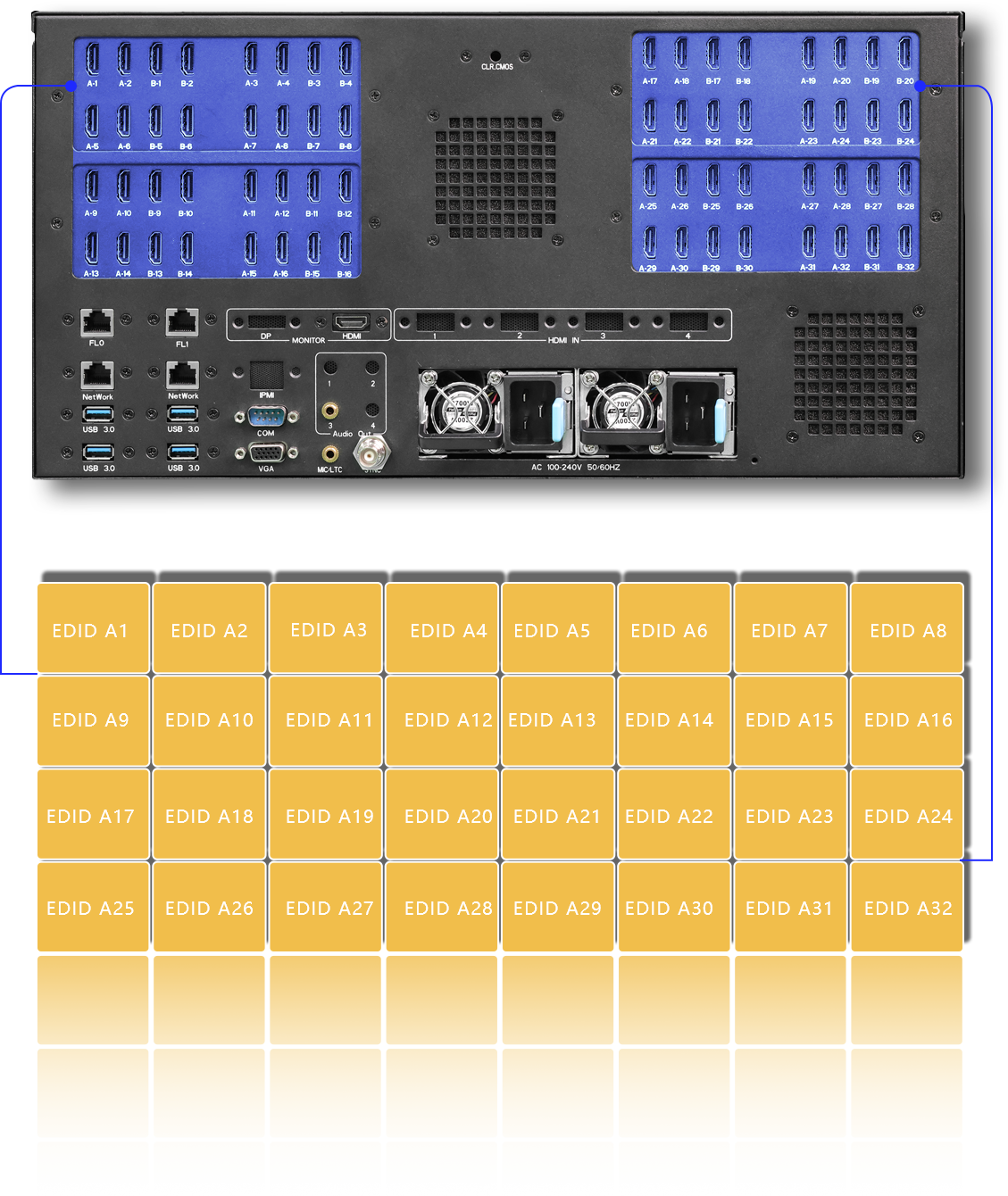Select the EDID A8 tile
This screenshot has width=1008, height=1196.
pos(907,629)
